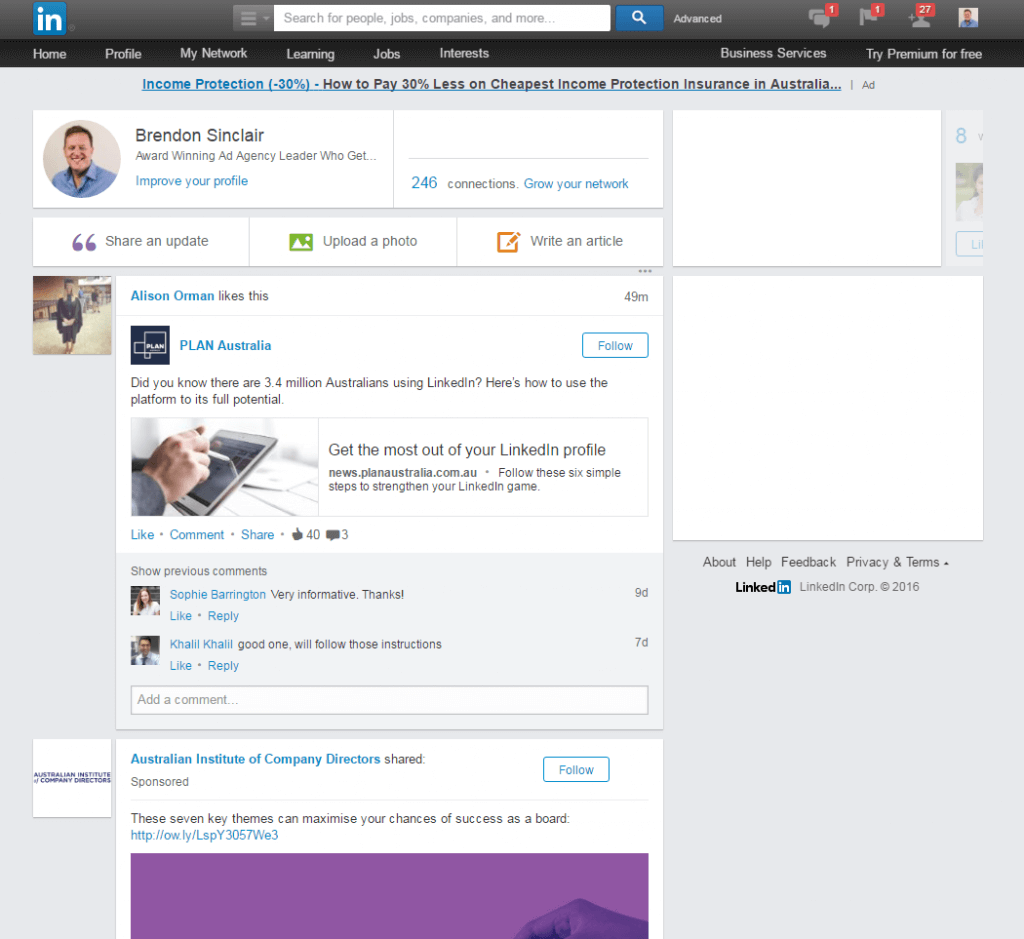
Task: Click the blue search magnifier button
Action: (639, 18)
